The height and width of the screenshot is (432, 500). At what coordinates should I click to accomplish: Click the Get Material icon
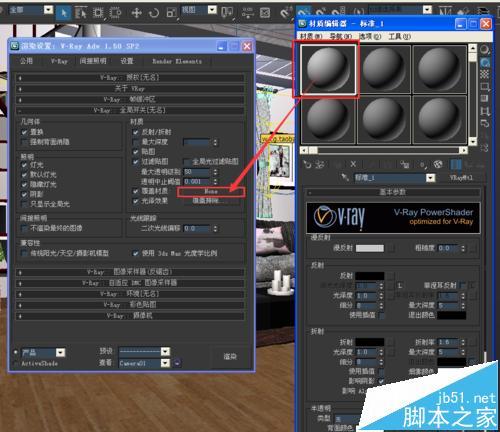pos(307,164)
